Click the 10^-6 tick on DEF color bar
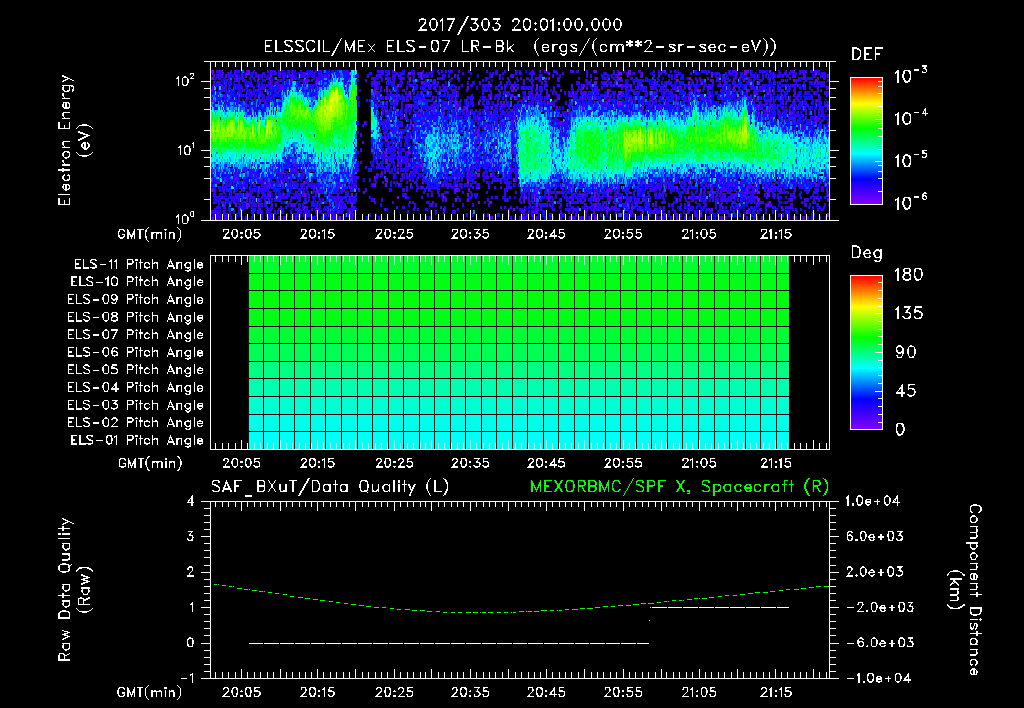Viewport: 1024px width, 708px height. [x=910, y=202]
